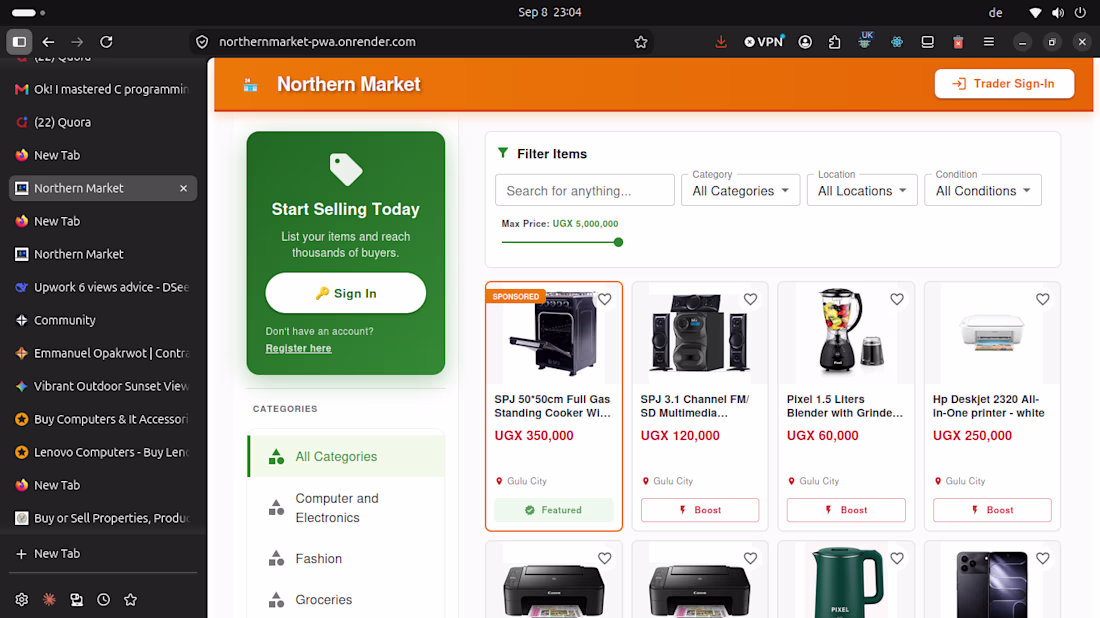The image size is (1100, 618).
Task: Open the system network wifi icon
Action: pyautogui.click(x=1035, y=13)
